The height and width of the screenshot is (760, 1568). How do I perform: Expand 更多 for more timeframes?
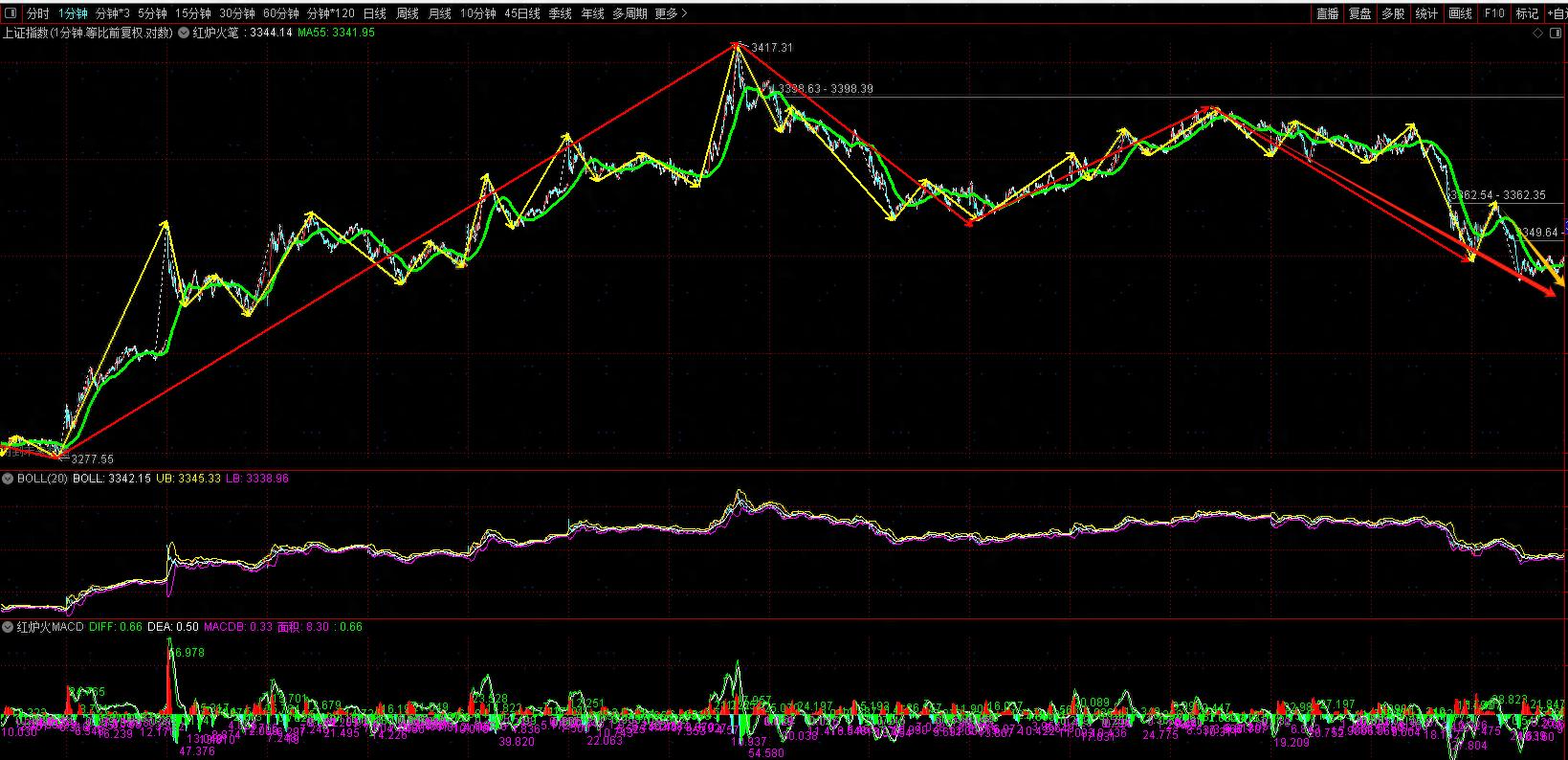click(x=670, y=13)
